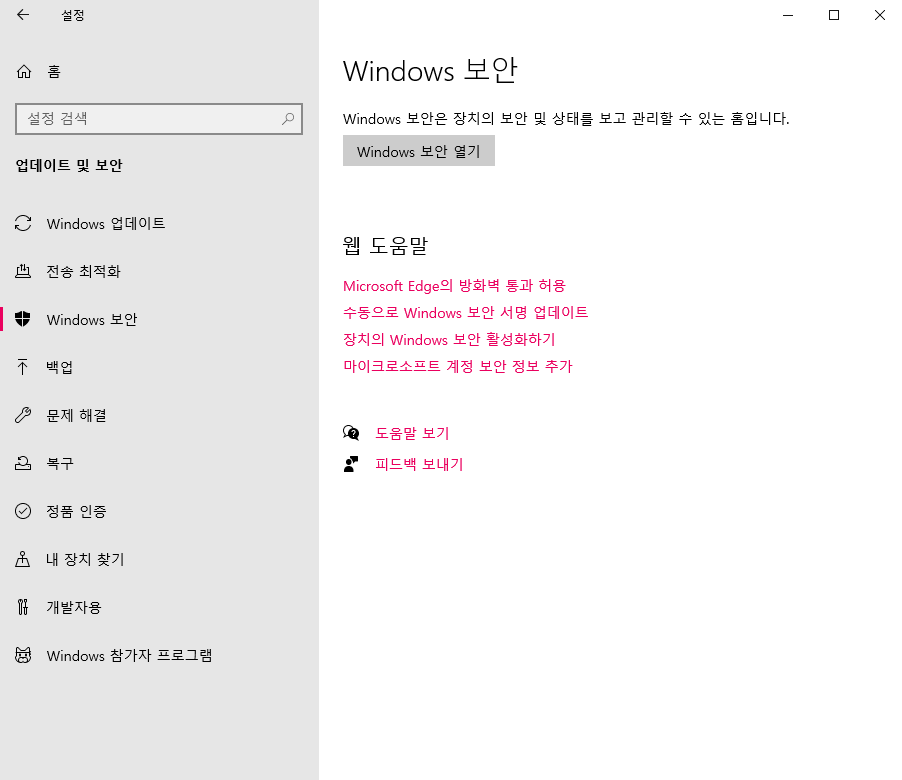Click the home icon in sidebar

click(x=24, y=71)
